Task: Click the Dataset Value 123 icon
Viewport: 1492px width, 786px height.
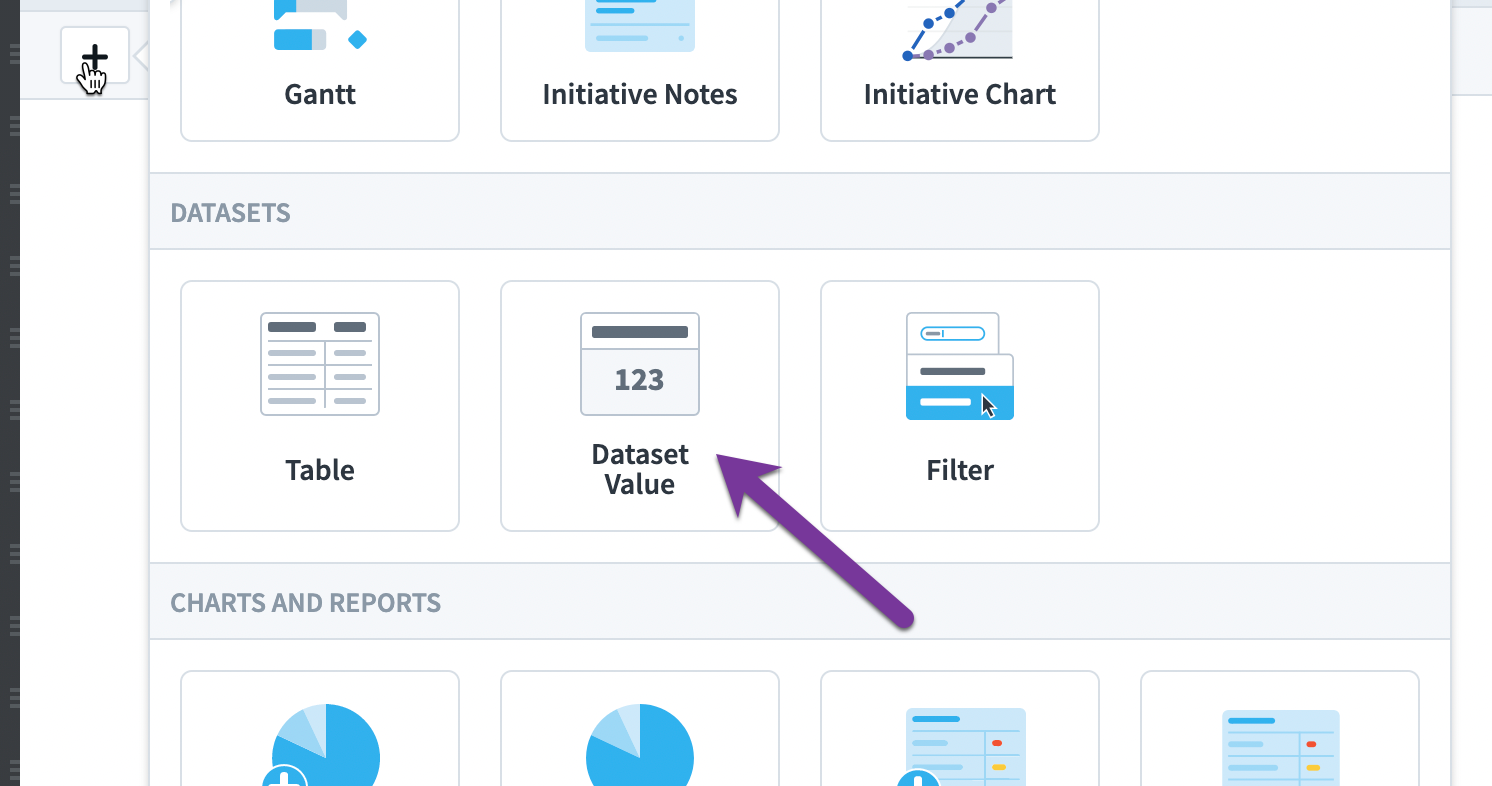Action: [x=640, y=364]
